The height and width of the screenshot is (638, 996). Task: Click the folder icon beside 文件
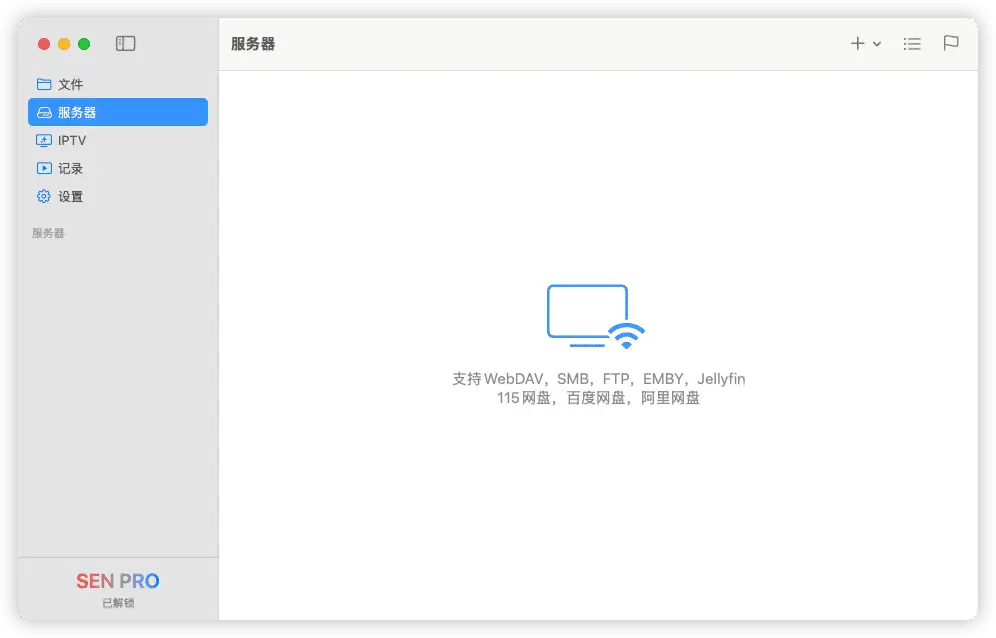[x=44, y=84]
